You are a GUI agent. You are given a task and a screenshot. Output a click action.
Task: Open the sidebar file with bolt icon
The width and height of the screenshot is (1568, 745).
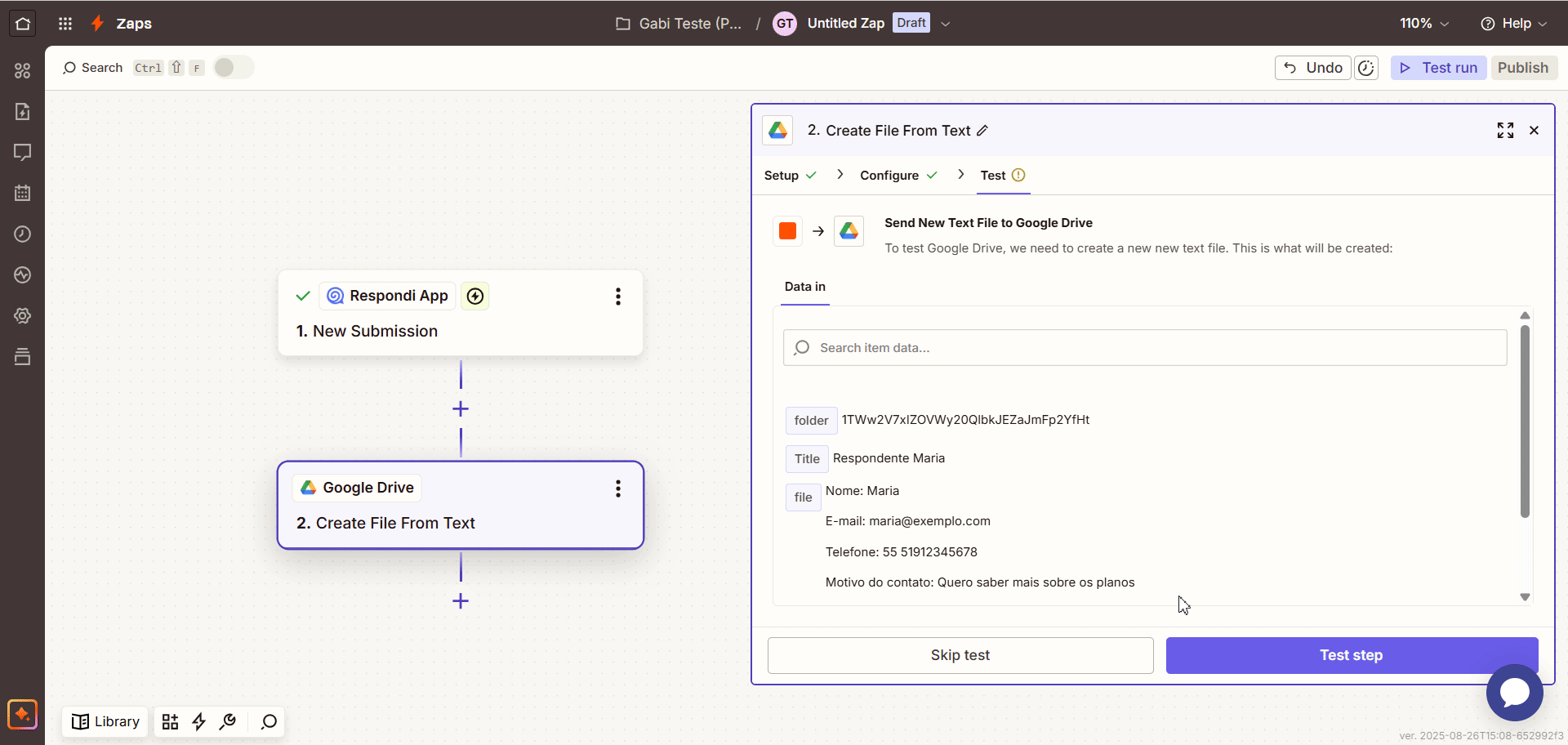(23, 112)
